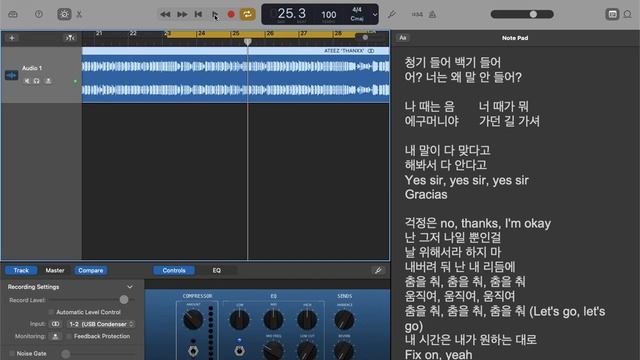Click the Audio 1 track waveform icon
Viewport: 640px width, 360px height.
pos(11,75)
